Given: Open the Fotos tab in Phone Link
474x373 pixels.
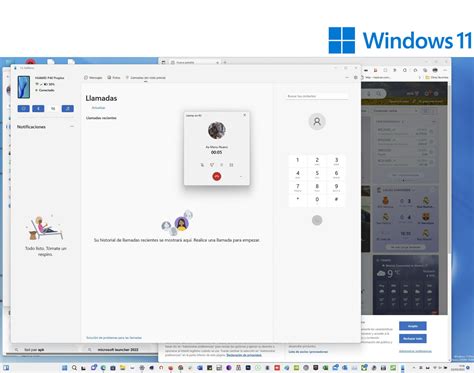Looking at the screenshot, I should coord(114,78).
